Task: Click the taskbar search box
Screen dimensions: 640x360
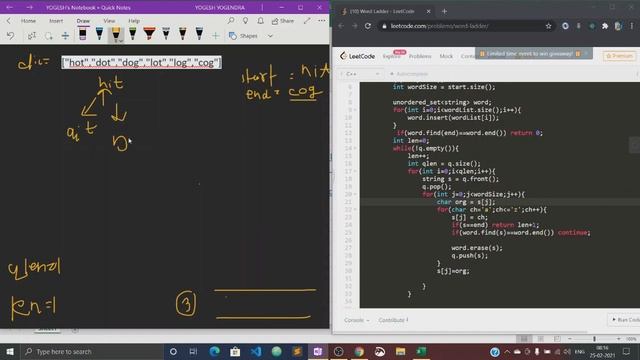Action: coord(92,351)
